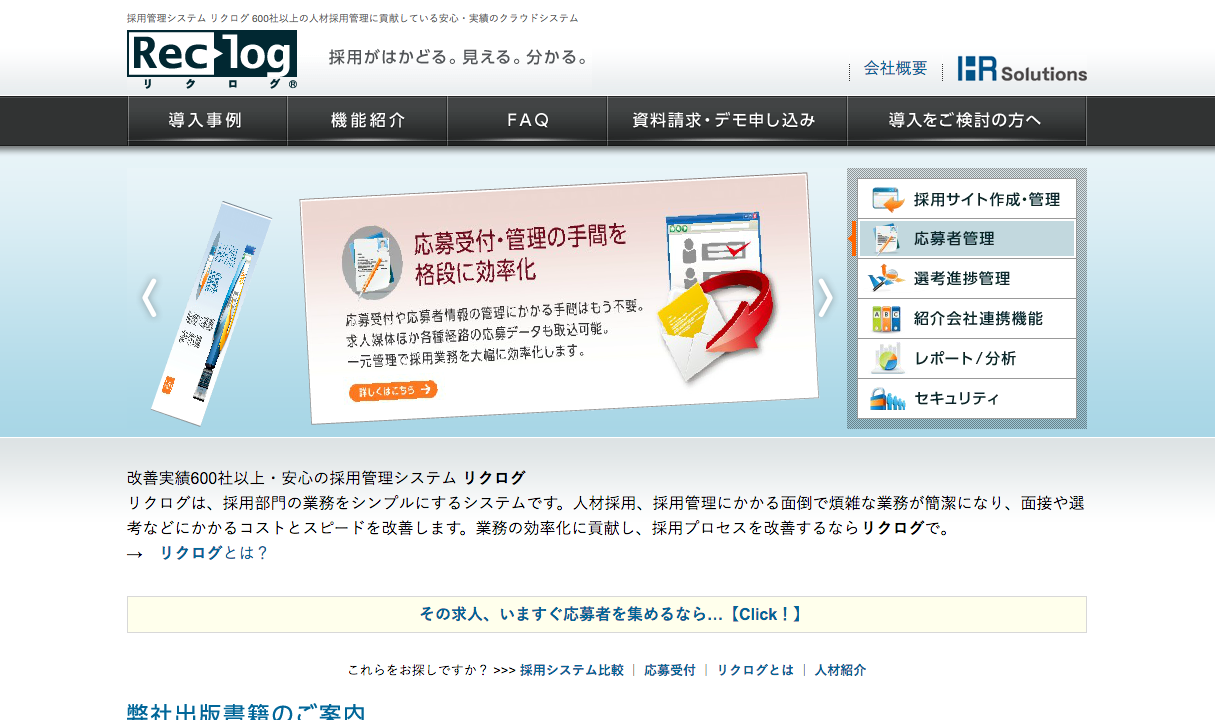Follow the リクログとは？ link
This screenshot has height=720, width=1215.
pos(214,553)
